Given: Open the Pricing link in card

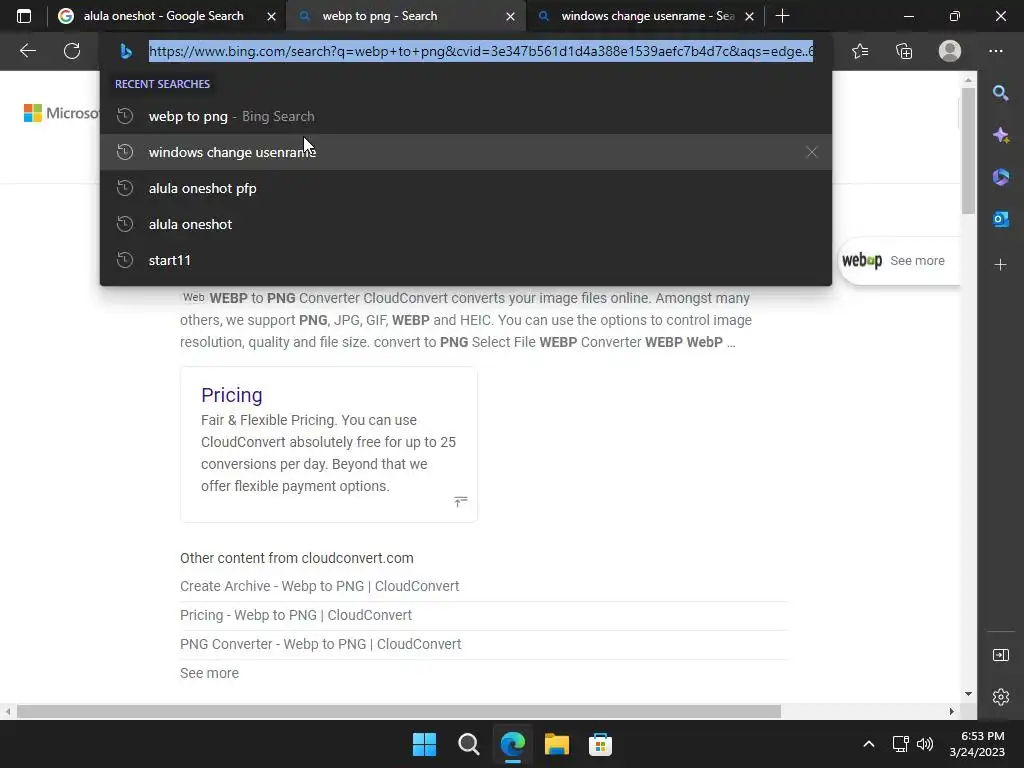Looking at the screenshot, I should [x=232, y=395].
